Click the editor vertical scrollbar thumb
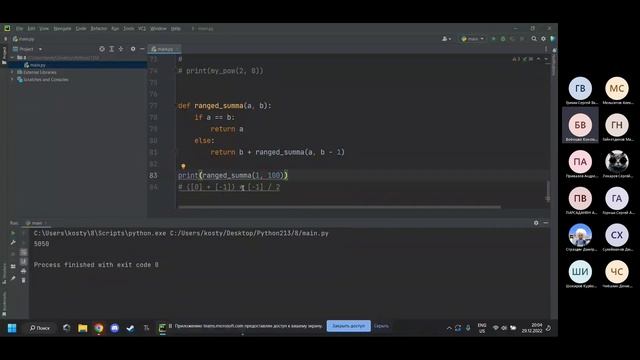The height and width of the screenshot is (360, 640). click(548, 191)
